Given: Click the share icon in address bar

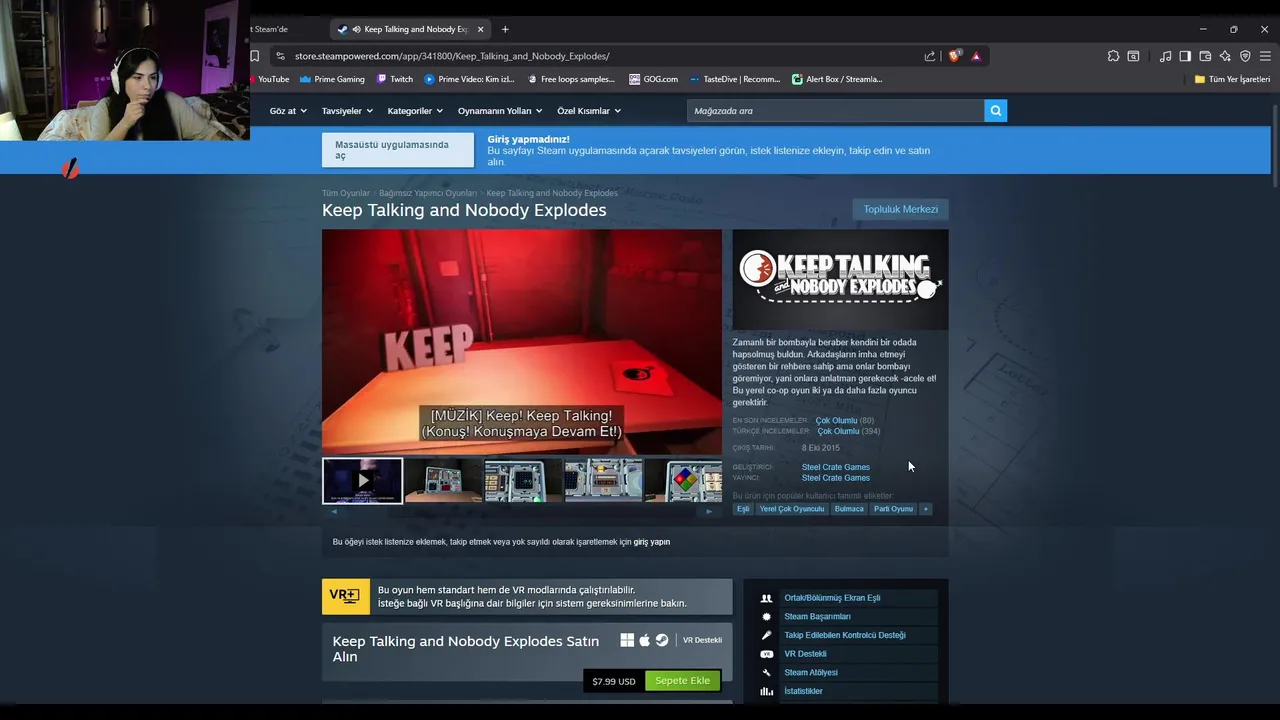Looking at the screenshot, I should tap(930, 56).
